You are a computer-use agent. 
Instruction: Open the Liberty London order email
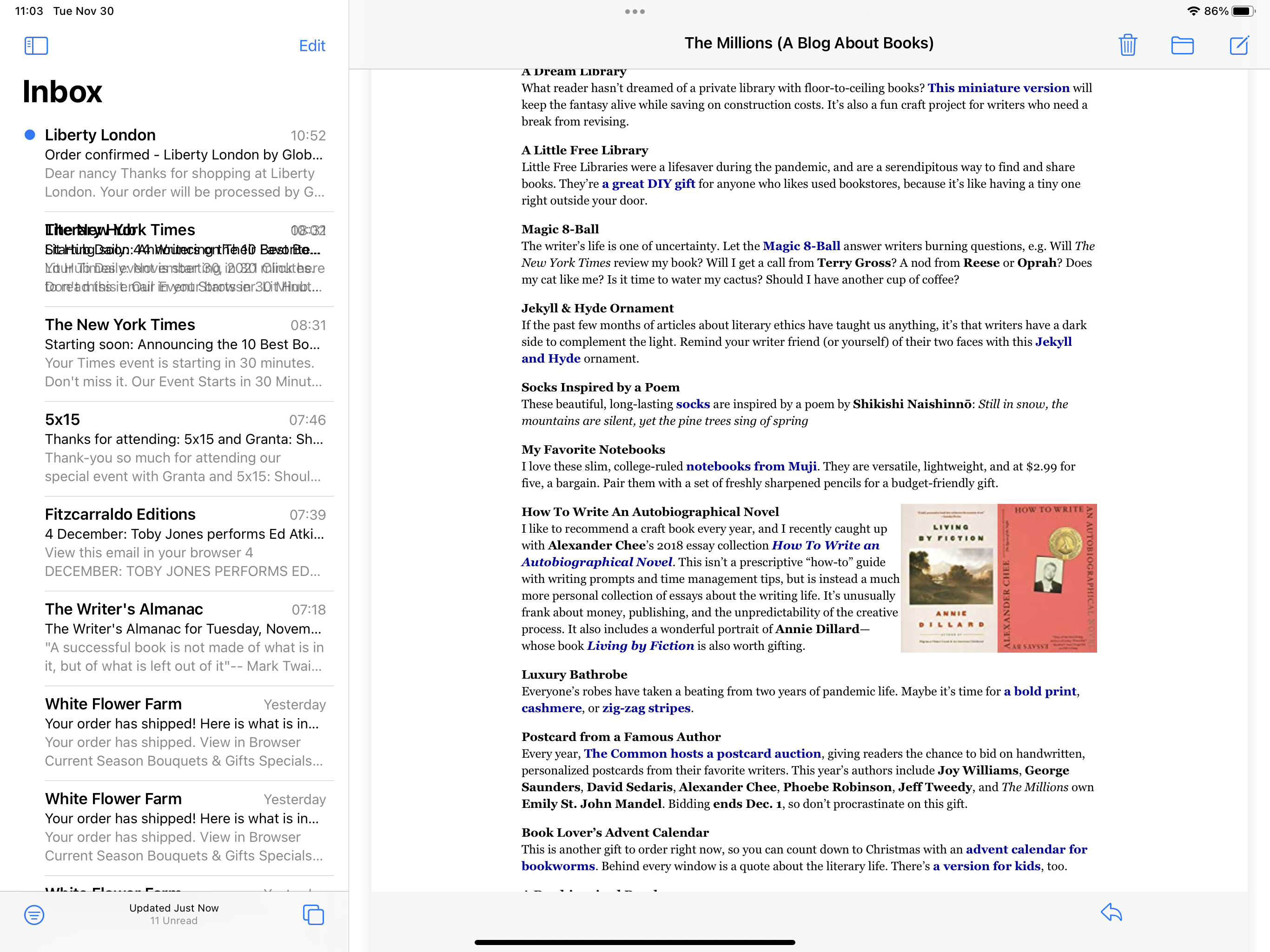pyautogui.click(x=184, y=163)
